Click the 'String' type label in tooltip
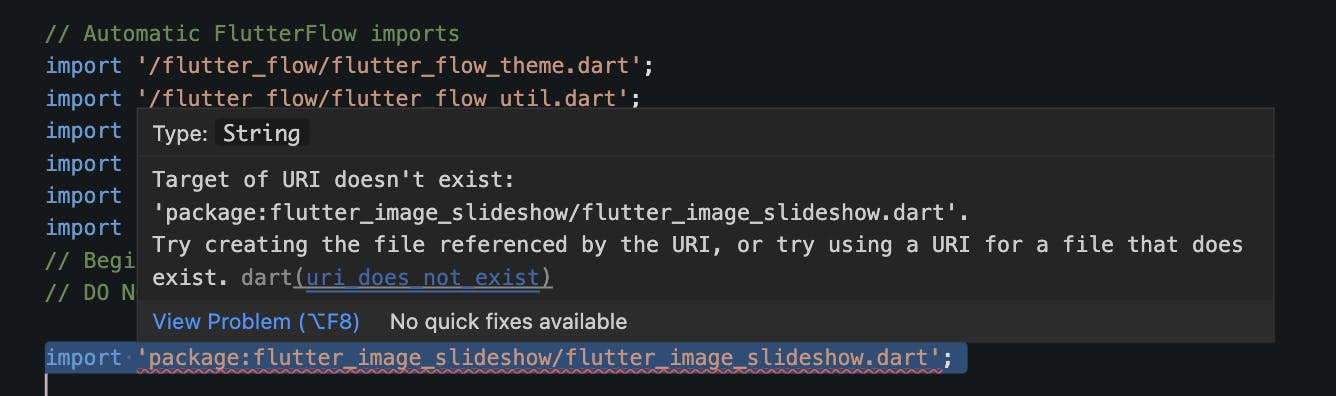1336x396 pixels. (x=261, y=133)
